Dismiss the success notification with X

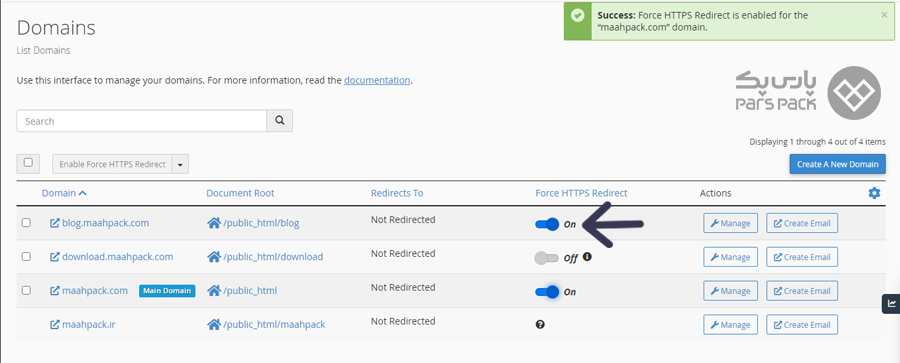tap(884, 16)
